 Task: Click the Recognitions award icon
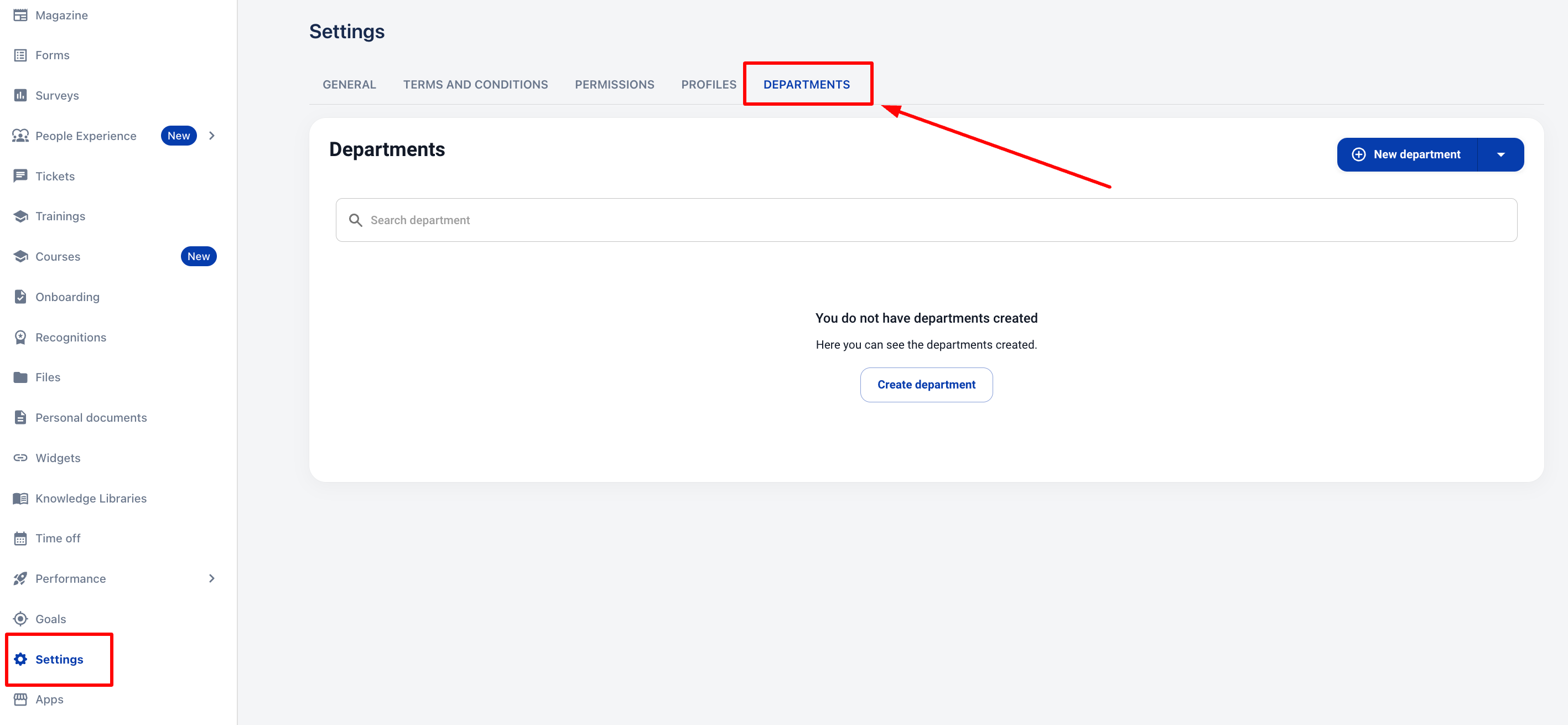(20, 337)
